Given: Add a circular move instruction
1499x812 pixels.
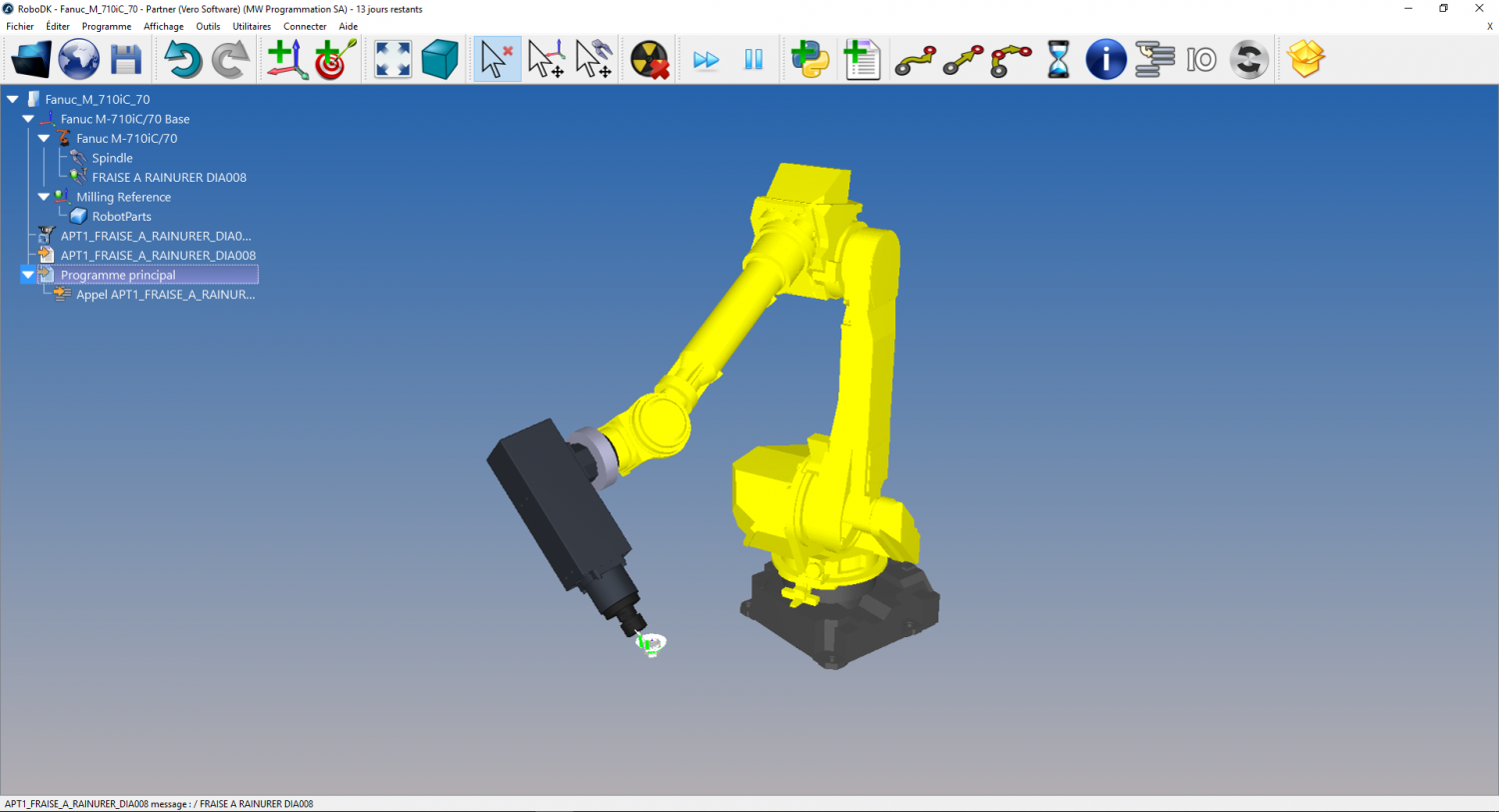Looking at the screenshot, I should 1011,61.
